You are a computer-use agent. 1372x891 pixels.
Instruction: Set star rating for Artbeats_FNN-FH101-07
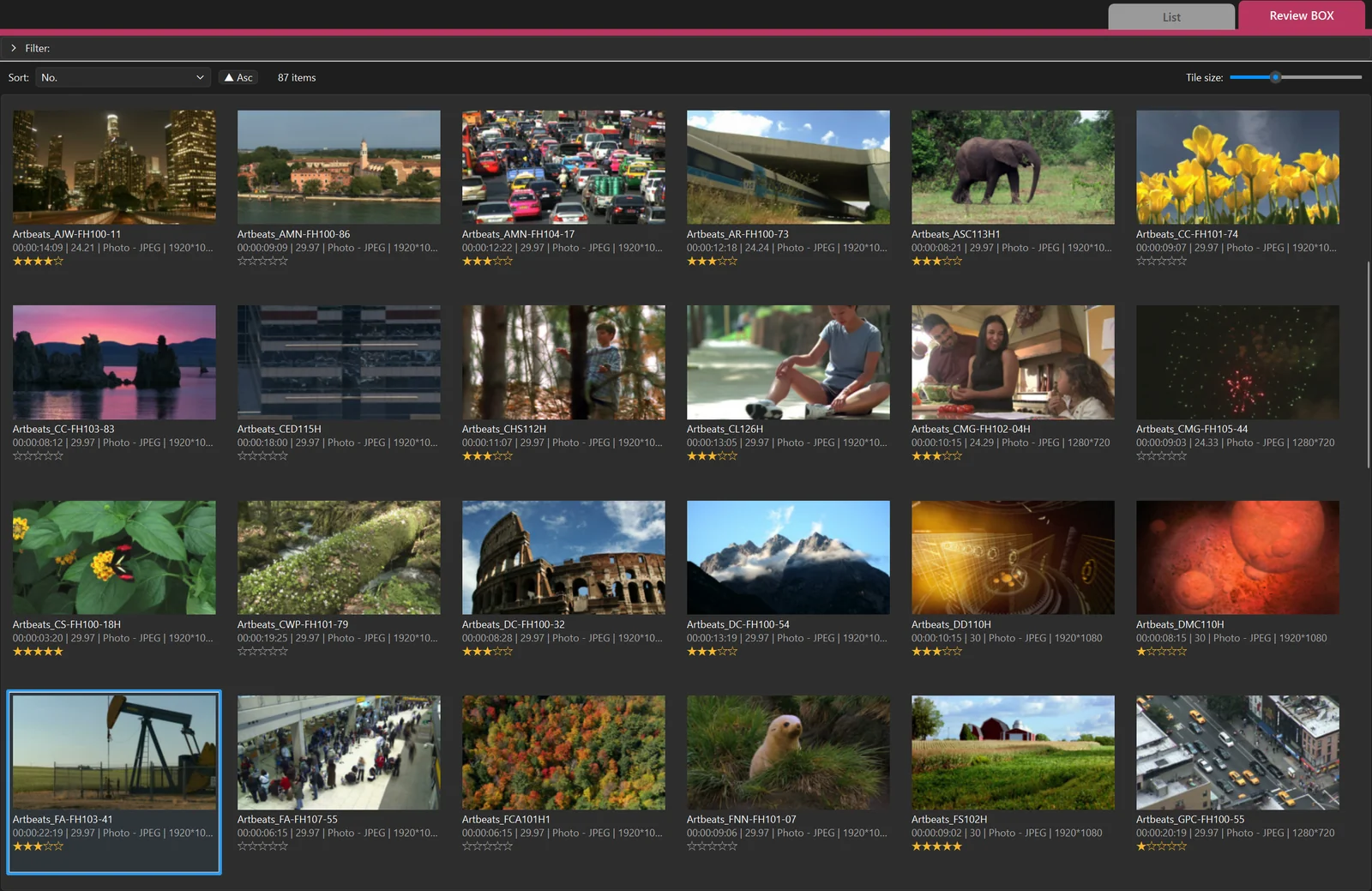coord(712,846)
